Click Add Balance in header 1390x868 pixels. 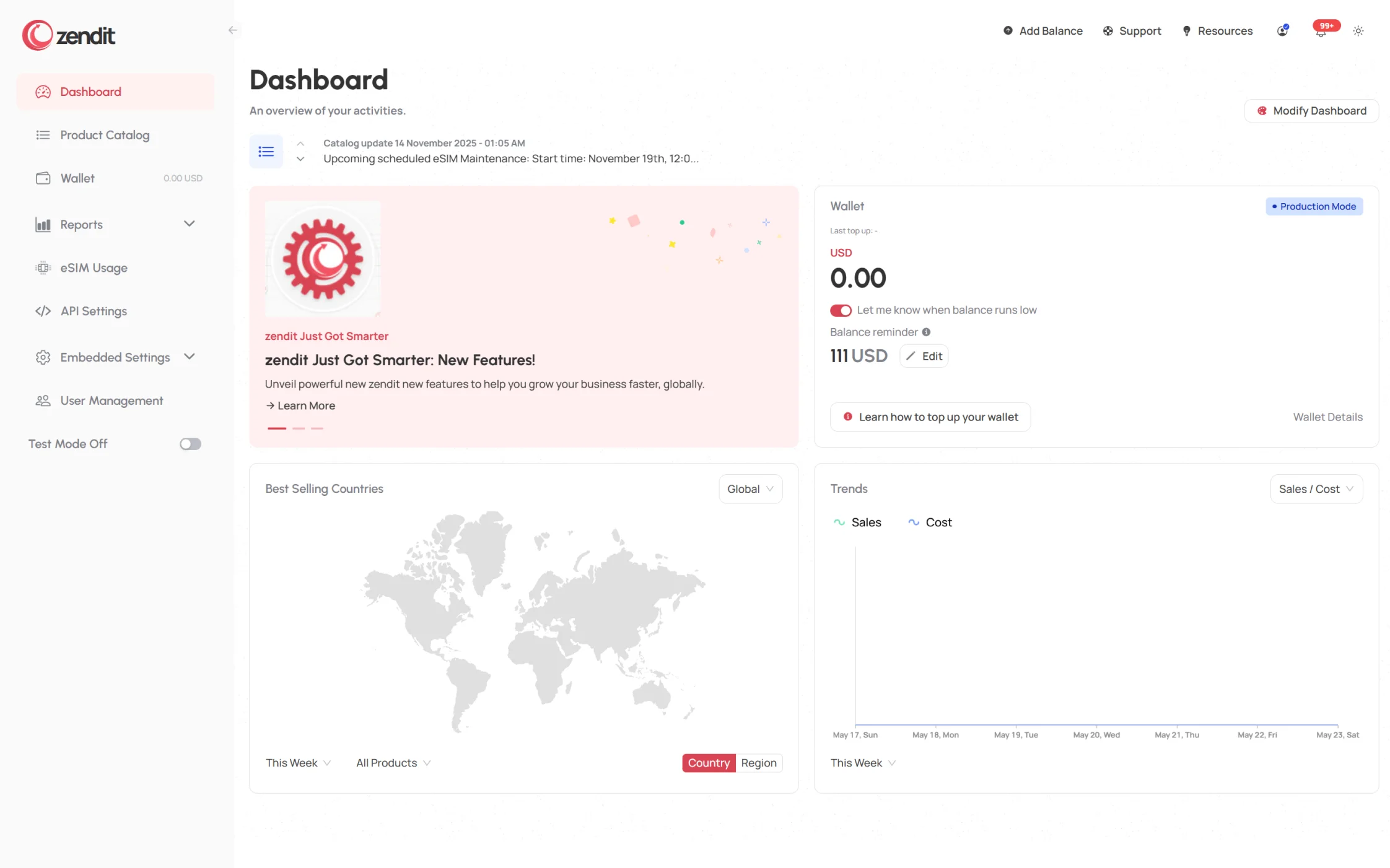point(1043,31)
